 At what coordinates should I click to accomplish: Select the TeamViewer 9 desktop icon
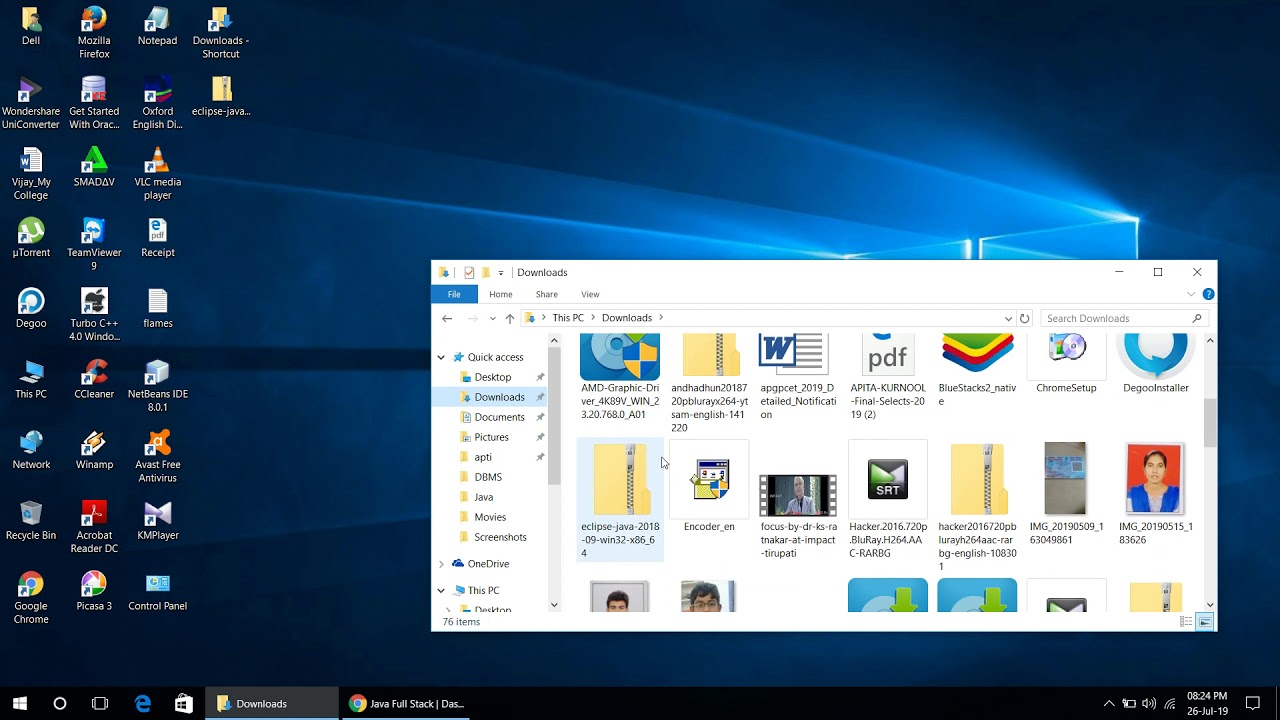[94, 245]
